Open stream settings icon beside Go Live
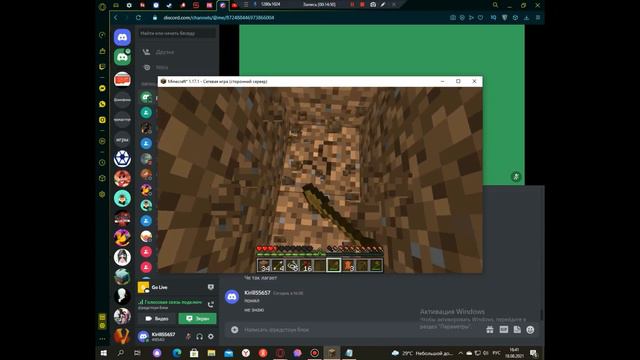Screen dimensions: 640x360 tap(211, 287)
